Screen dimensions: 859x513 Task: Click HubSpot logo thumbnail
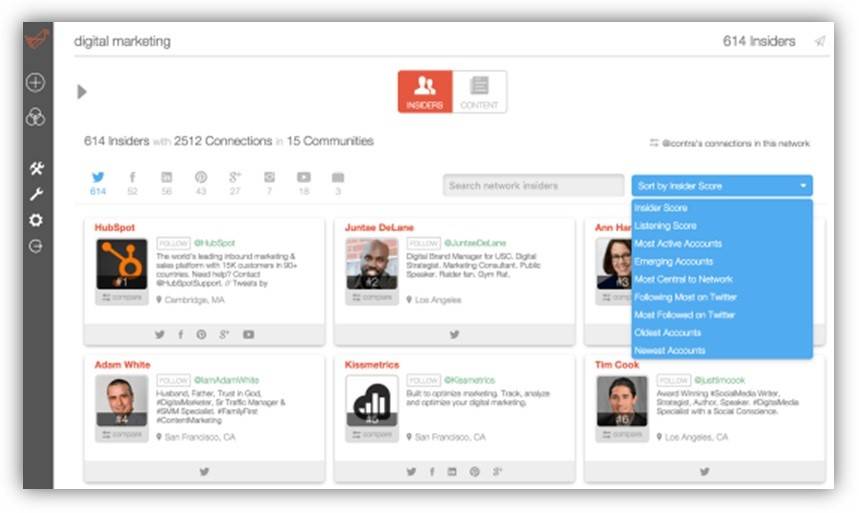pos(122,264)
